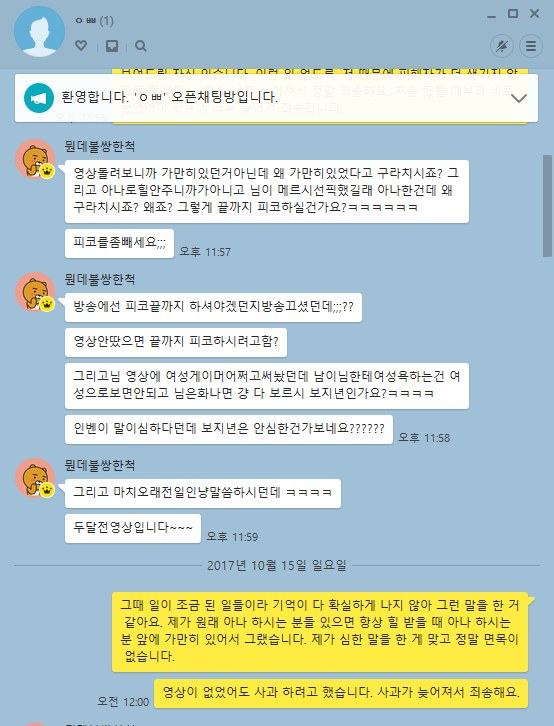Screen dimensions: 554x726
Task: Select the message bubble 두달전영상입니다~~~
Action: tap(133, 528)
